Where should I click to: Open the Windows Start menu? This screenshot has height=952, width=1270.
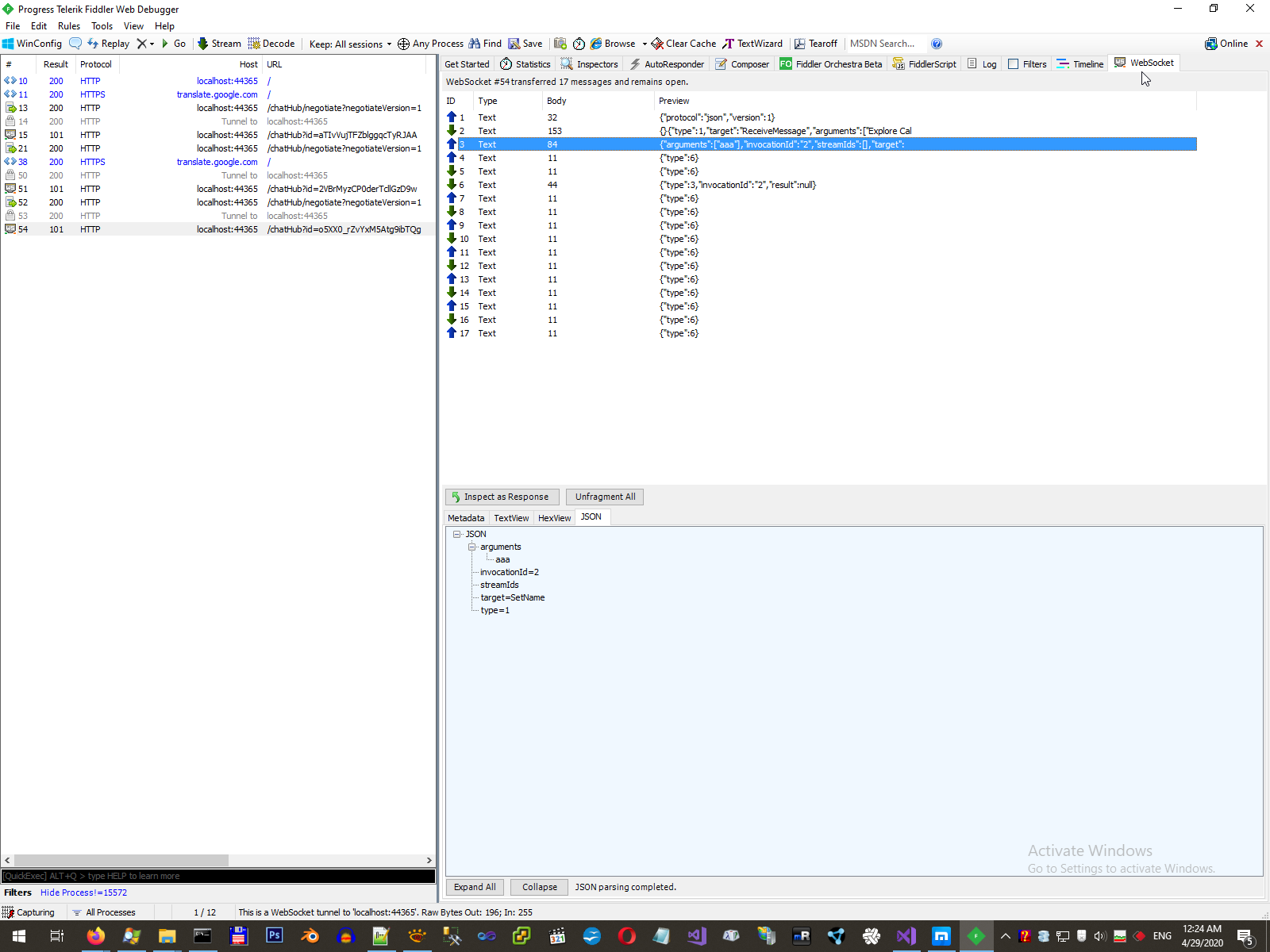pos(19,936)
